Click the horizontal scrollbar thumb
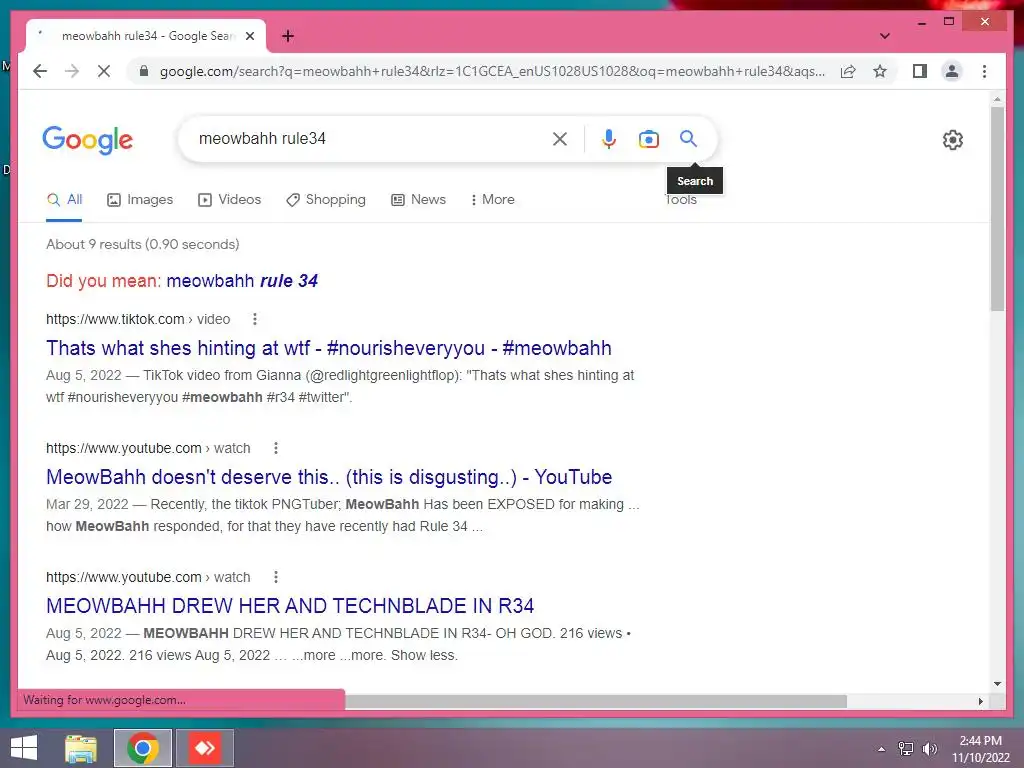The width and height of the screenshot is (1024, 768). pyautogui.click(x=596, y=701)
